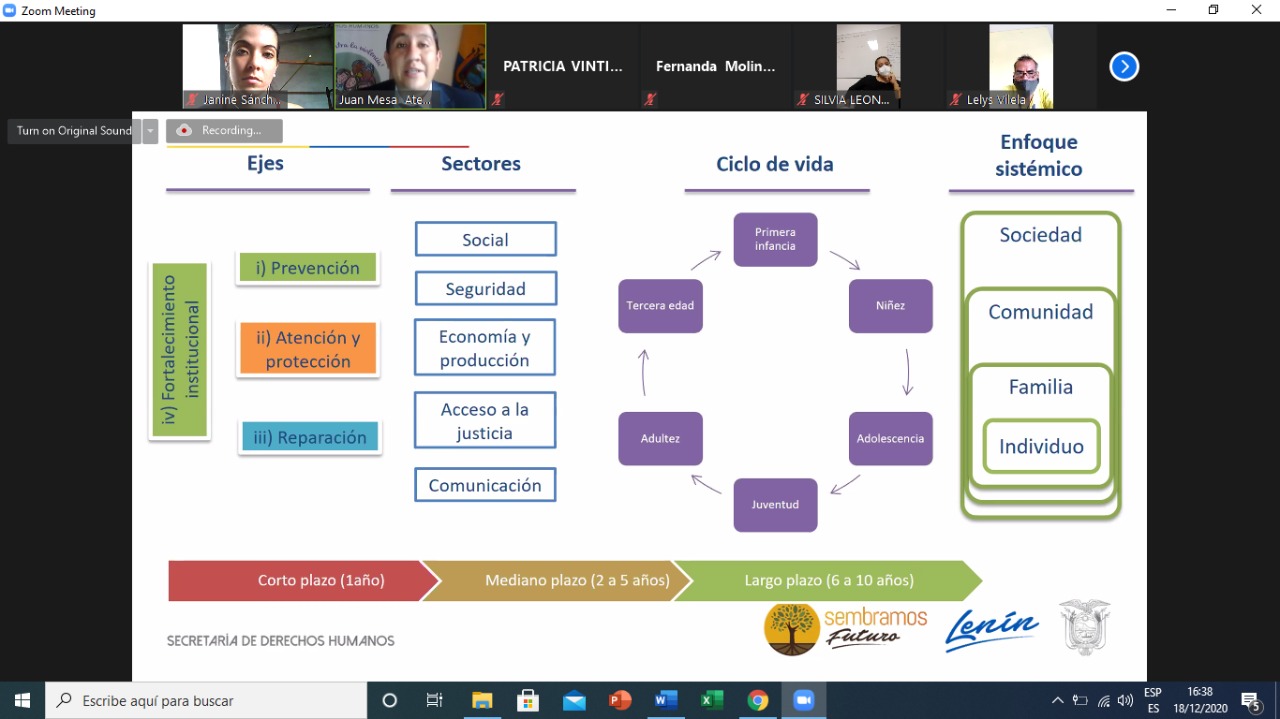The height and width of the screenshot is (719, 1280).
Task: Click Acceso a la justicia box
Action: pyautogui.click(x=485, y=421)
